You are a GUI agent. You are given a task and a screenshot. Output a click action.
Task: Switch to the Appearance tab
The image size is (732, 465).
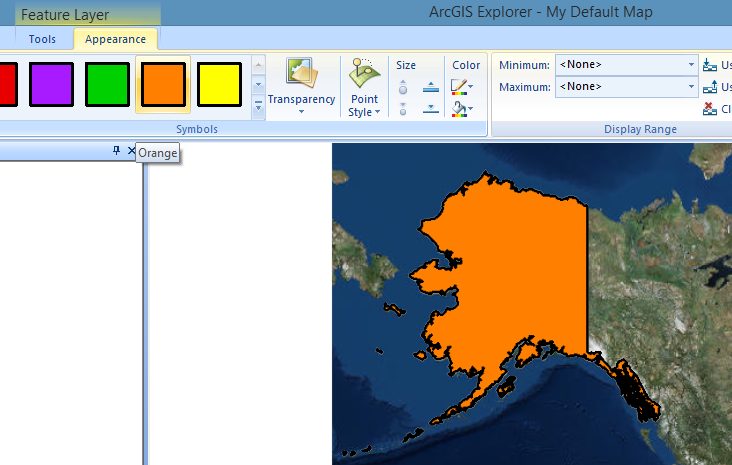point(115,39)
